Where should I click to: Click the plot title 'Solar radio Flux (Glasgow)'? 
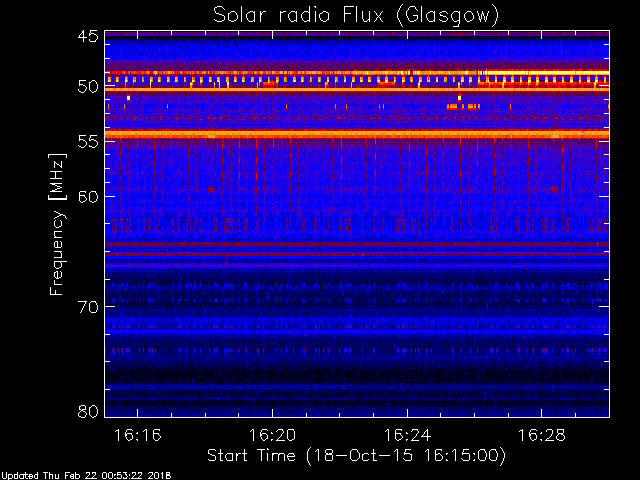coord(356,16)
